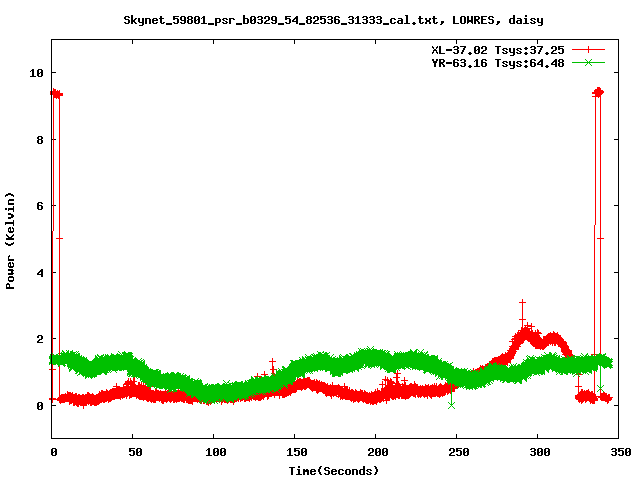Image resolution: width=640 pixels, height=480 pixels.
Task: Click the Power (Kelvin) y-axis label
Action: pos(10,241)
